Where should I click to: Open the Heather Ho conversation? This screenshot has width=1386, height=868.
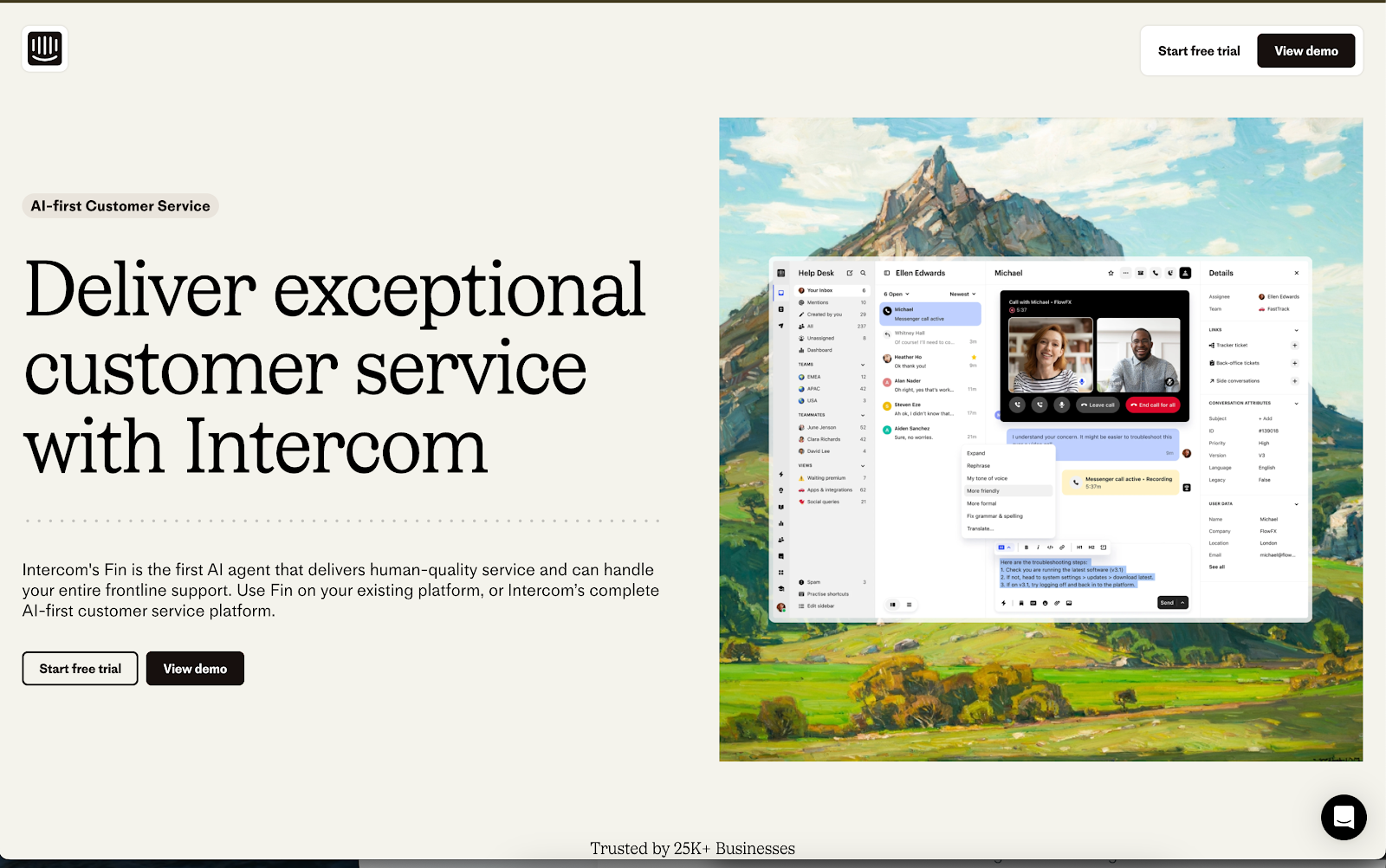coord(930,361)
